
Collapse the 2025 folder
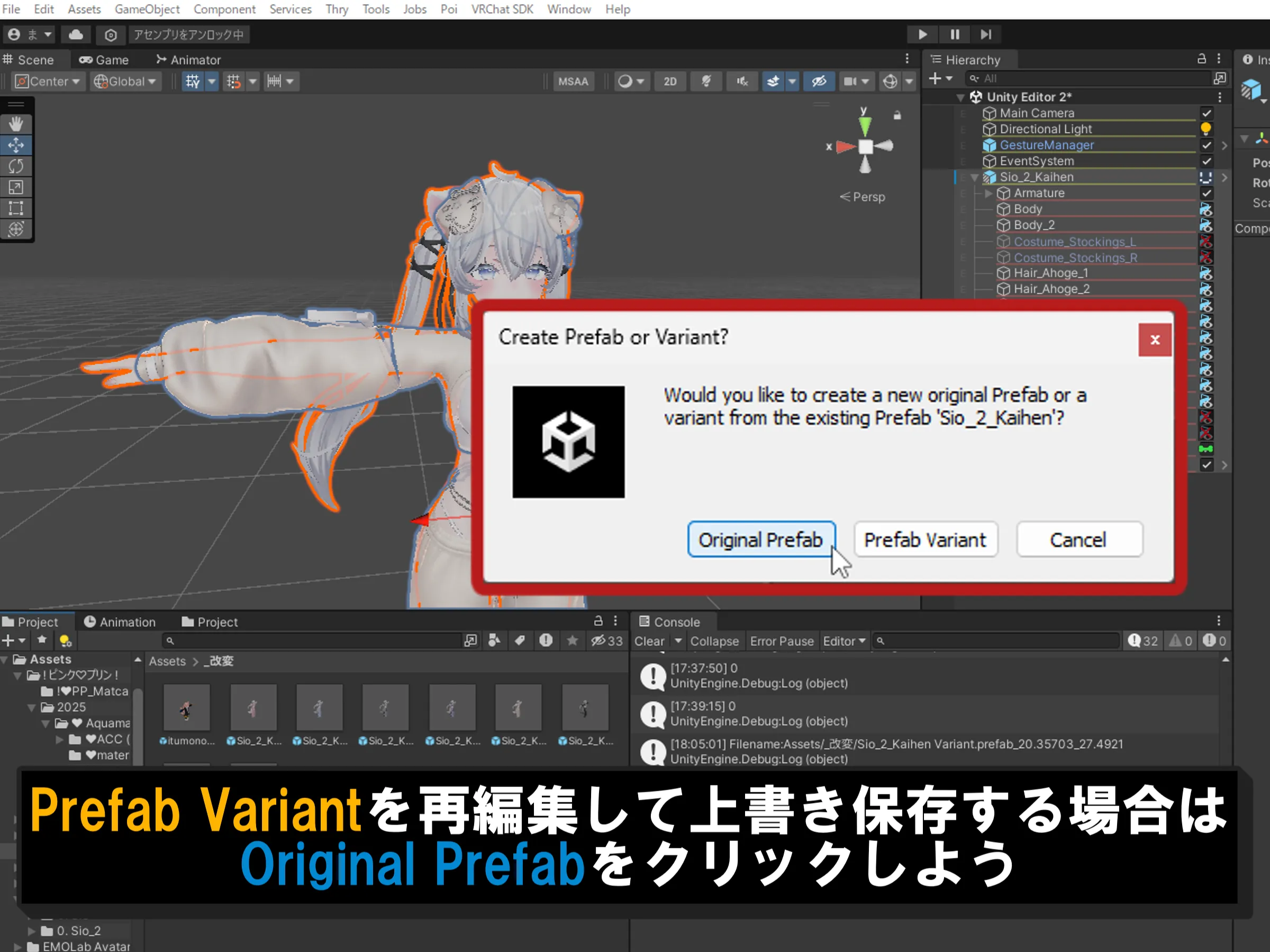32,708
